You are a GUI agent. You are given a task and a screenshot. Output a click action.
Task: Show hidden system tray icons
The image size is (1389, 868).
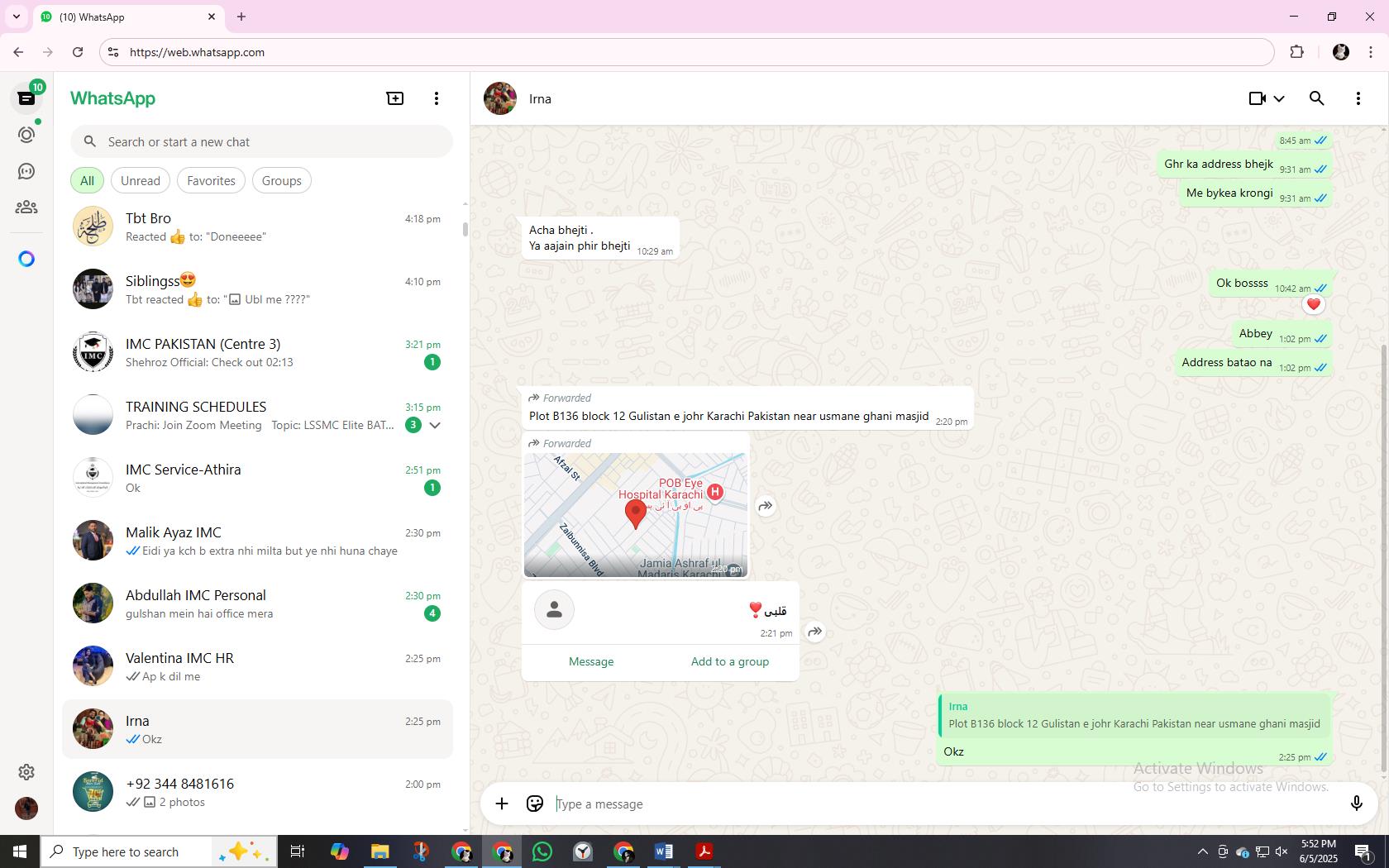(1202, 851)
